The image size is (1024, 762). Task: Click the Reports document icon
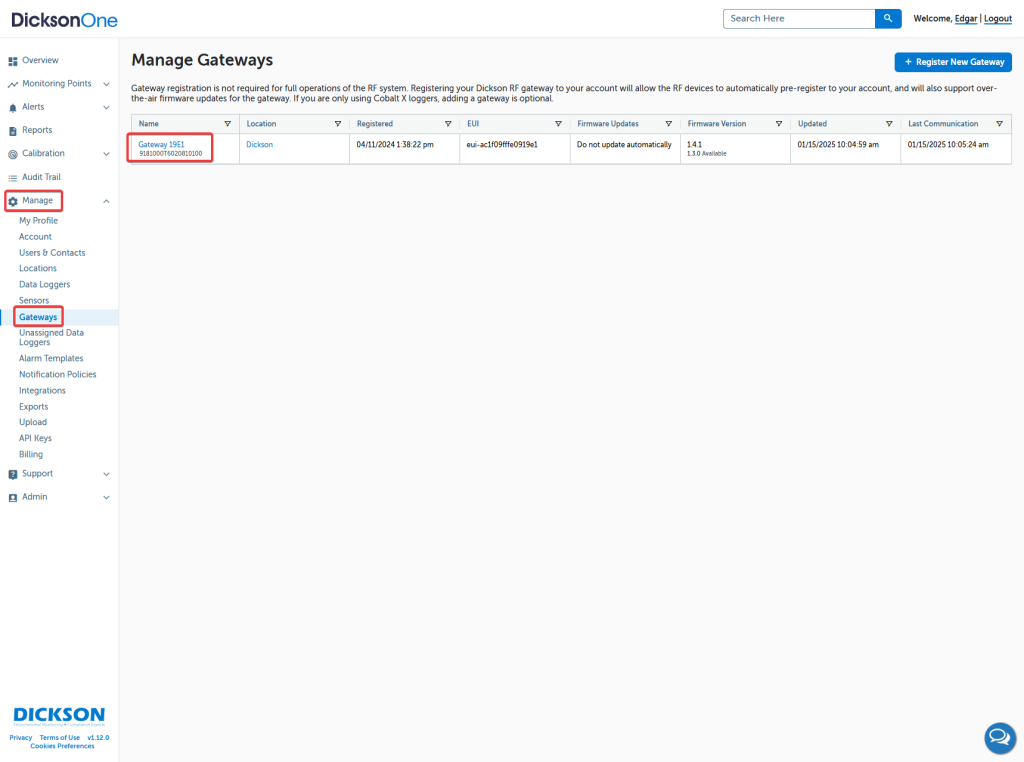pyautogui.click(x=13, y=131)
